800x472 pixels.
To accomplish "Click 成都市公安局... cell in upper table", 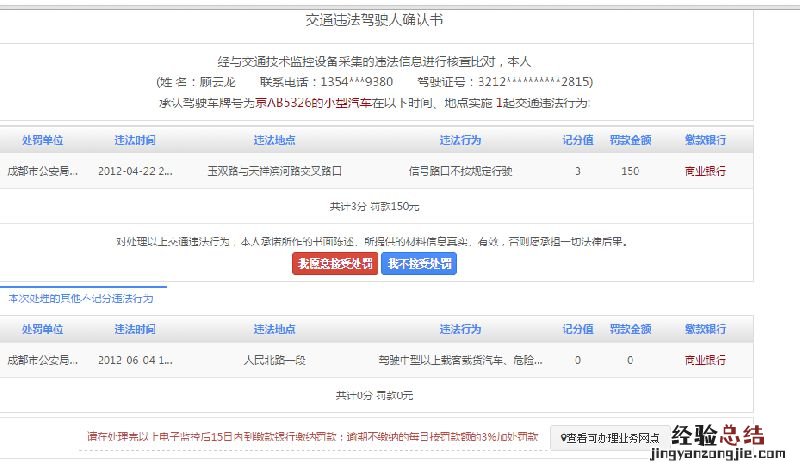I will [x=43, y=171].
